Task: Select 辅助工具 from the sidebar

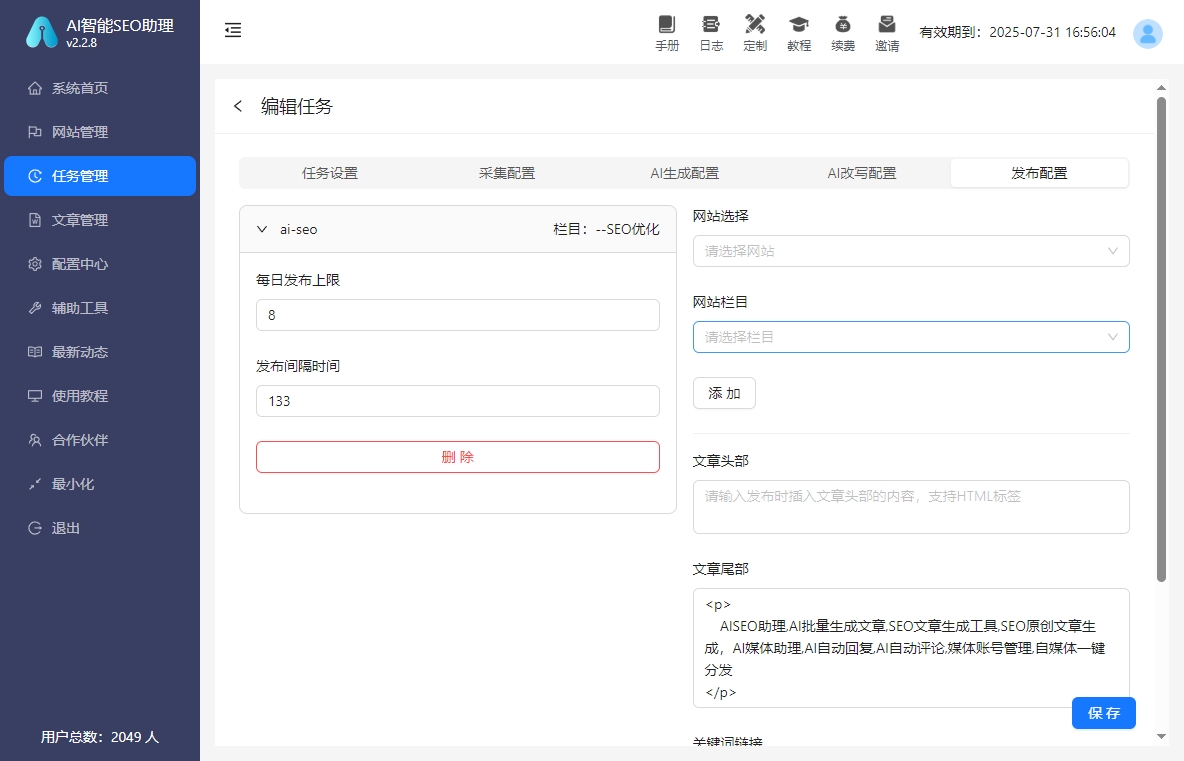Action: (100, 307)
